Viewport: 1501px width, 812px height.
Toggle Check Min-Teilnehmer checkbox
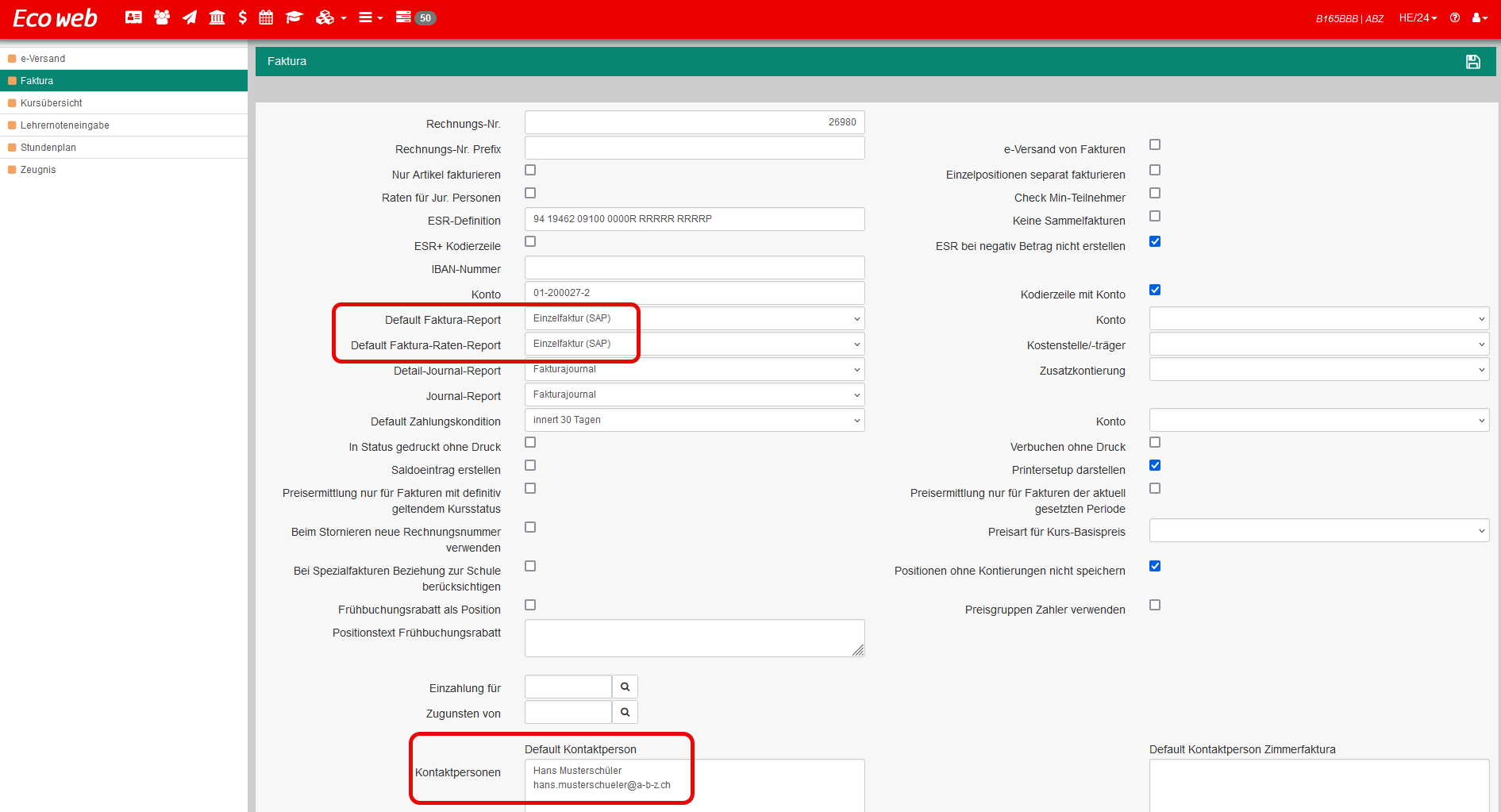[1155, 193]
